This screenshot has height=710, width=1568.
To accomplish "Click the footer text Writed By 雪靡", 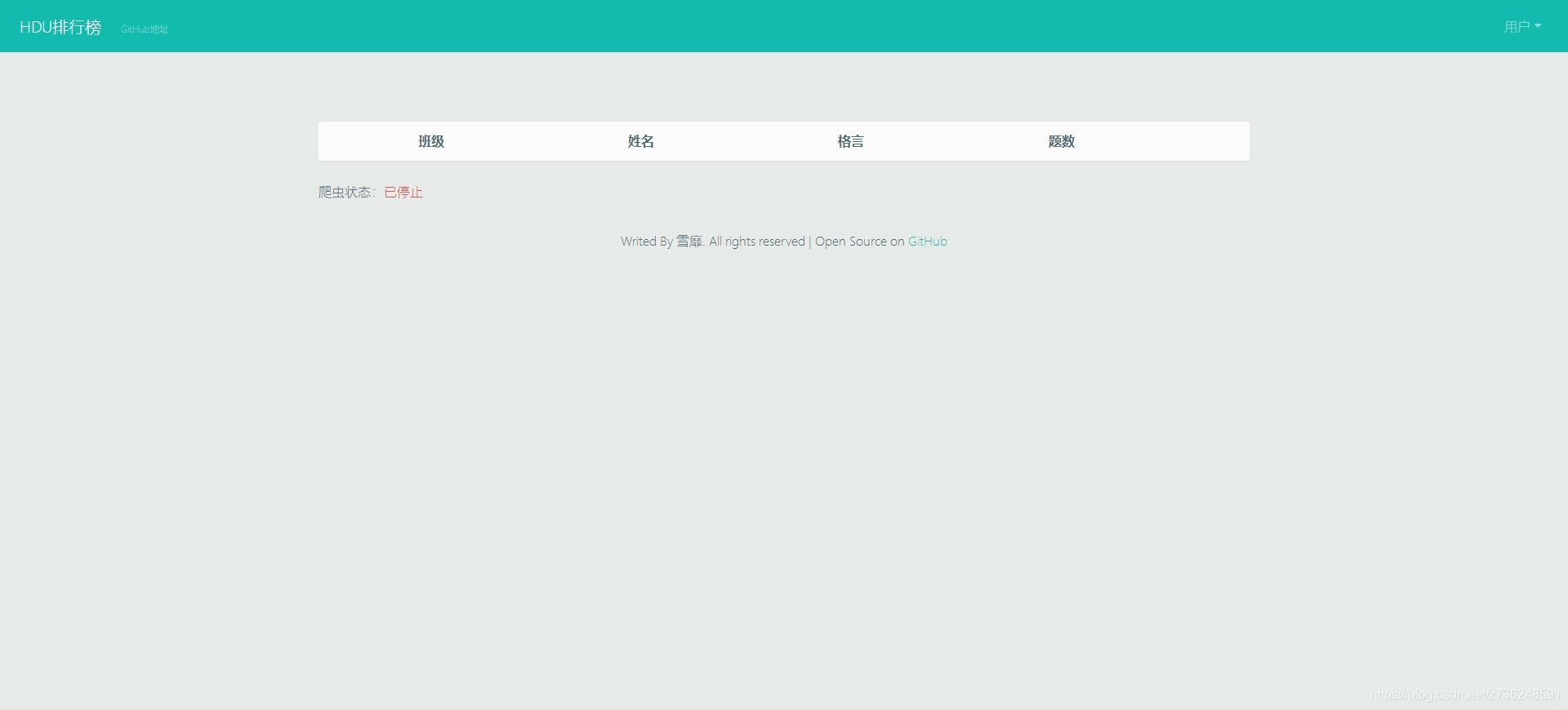I will [661, 242].
